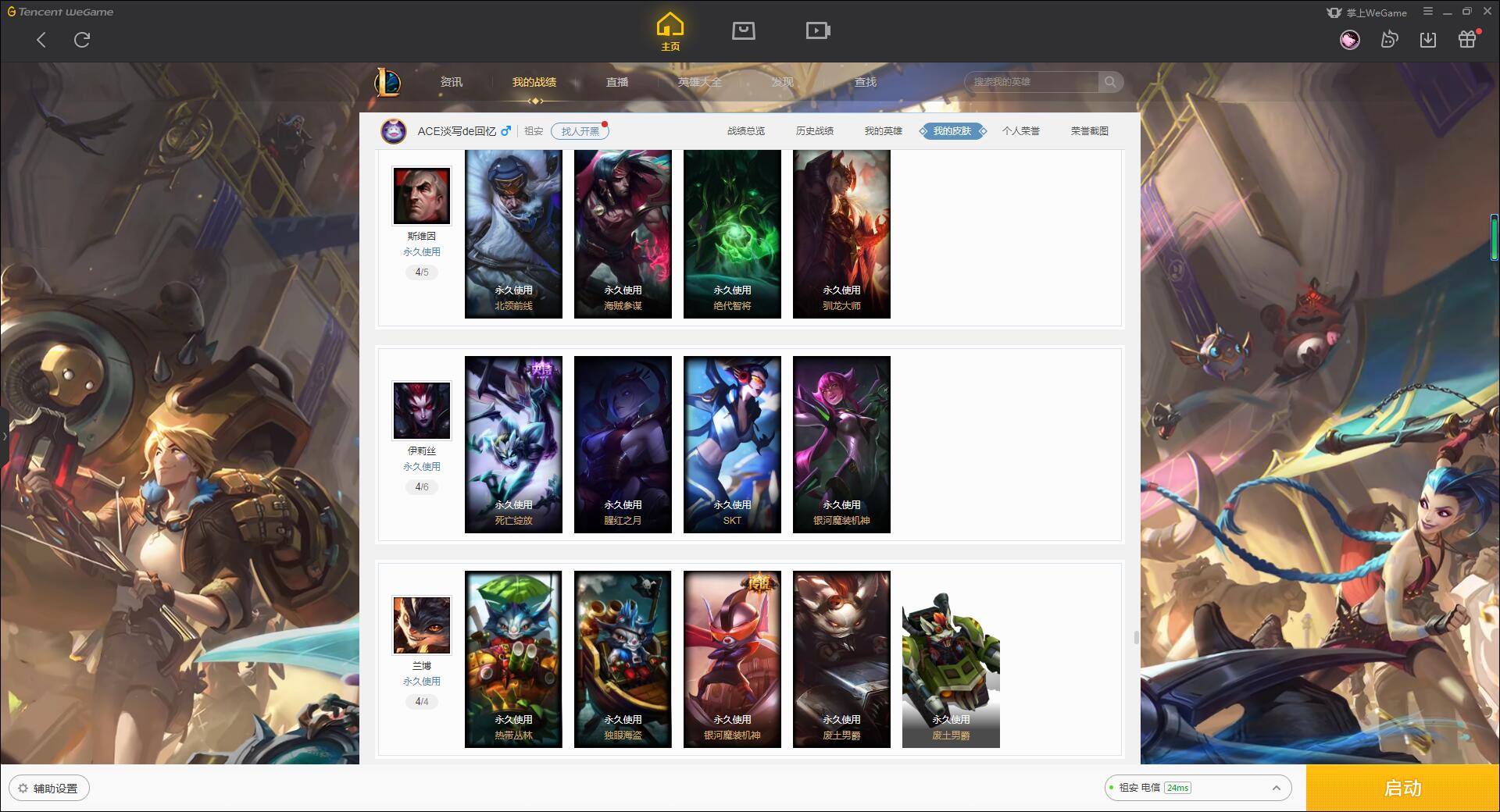Screen dimensions: 1500x812
Task: Open the 我的英雄 sub-tab
Action: point(884,131)
